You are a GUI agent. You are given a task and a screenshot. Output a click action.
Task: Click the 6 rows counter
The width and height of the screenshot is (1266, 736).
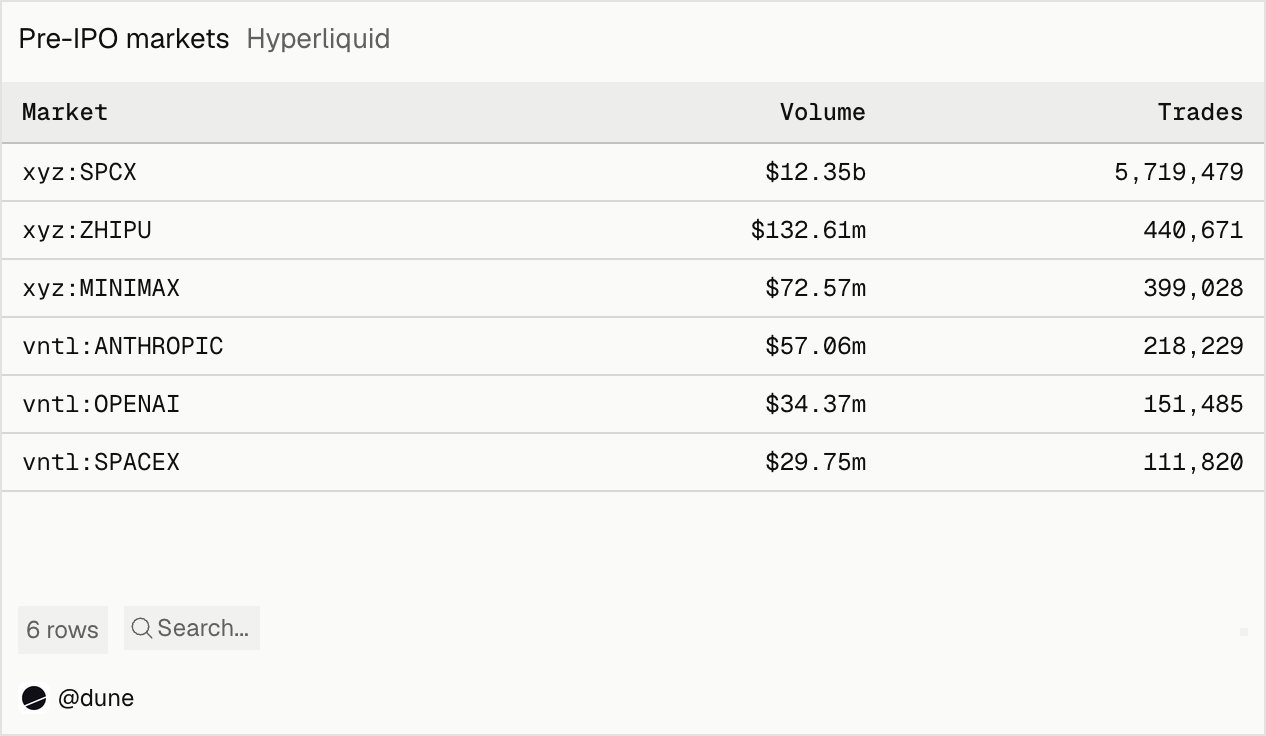tap(63, 630)
